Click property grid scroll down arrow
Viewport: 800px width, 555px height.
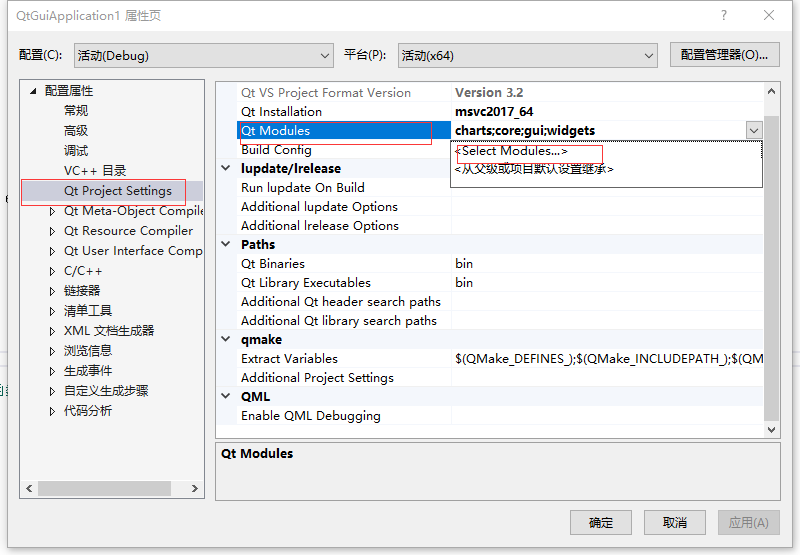771,430
